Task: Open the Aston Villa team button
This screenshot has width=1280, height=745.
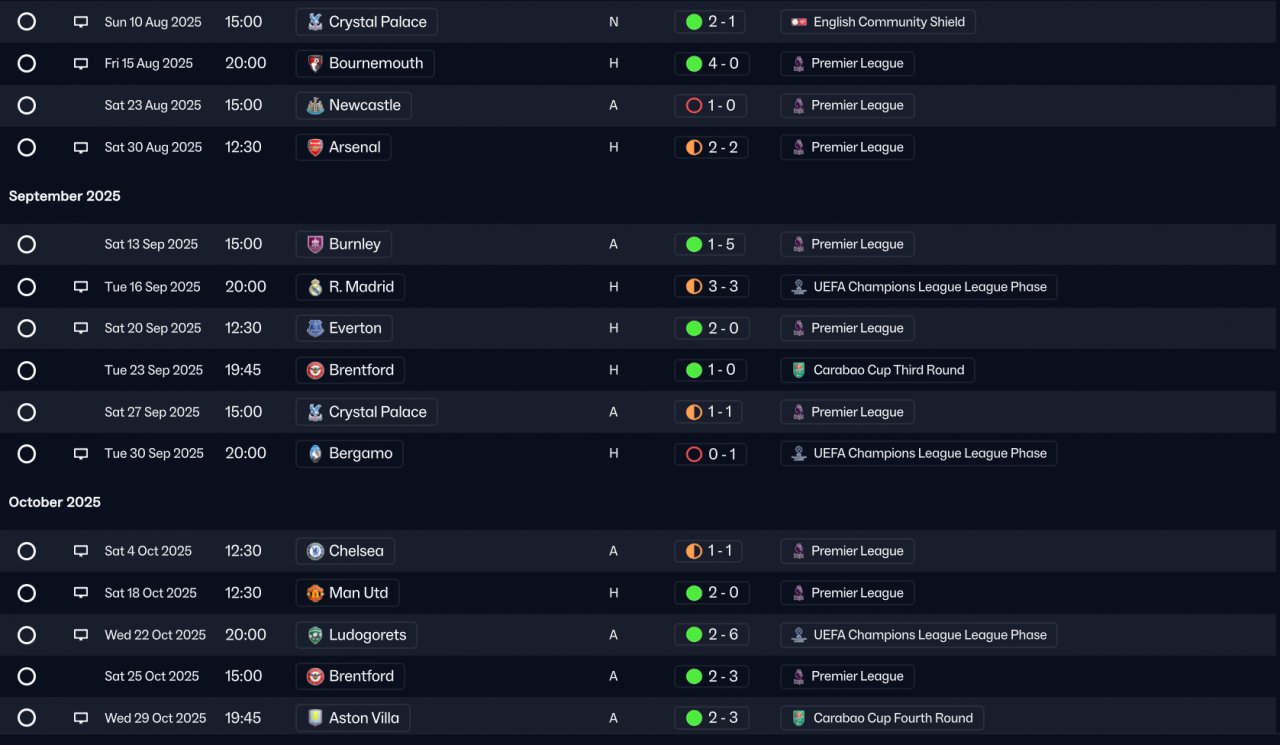Action: [353, 718]
